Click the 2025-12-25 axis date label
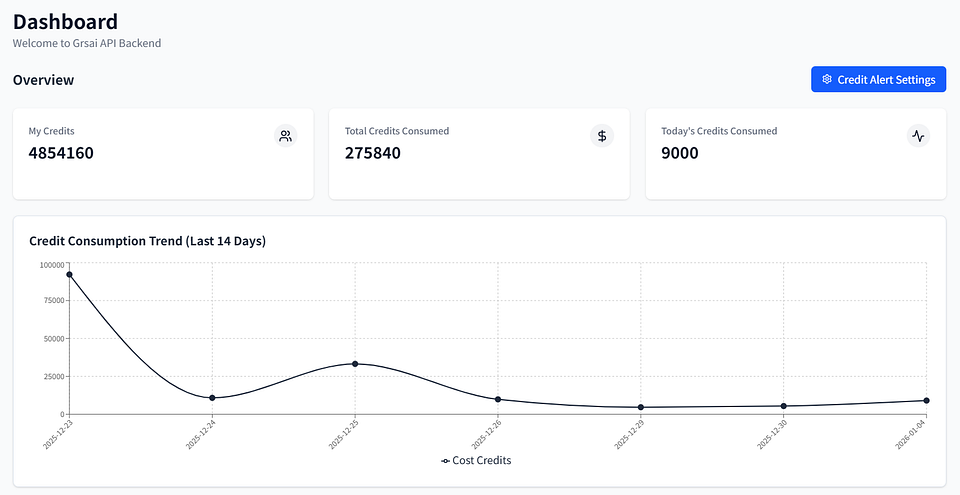960x495 pixels. 342,434
